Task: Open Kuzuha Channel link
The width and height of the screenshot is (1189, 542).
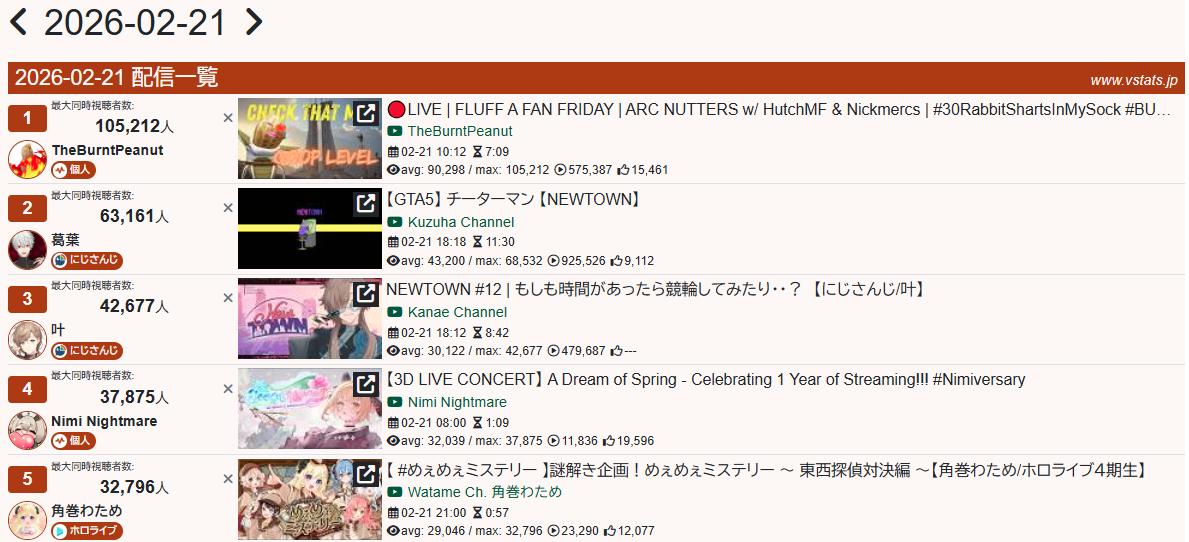Action: [460, 222]
